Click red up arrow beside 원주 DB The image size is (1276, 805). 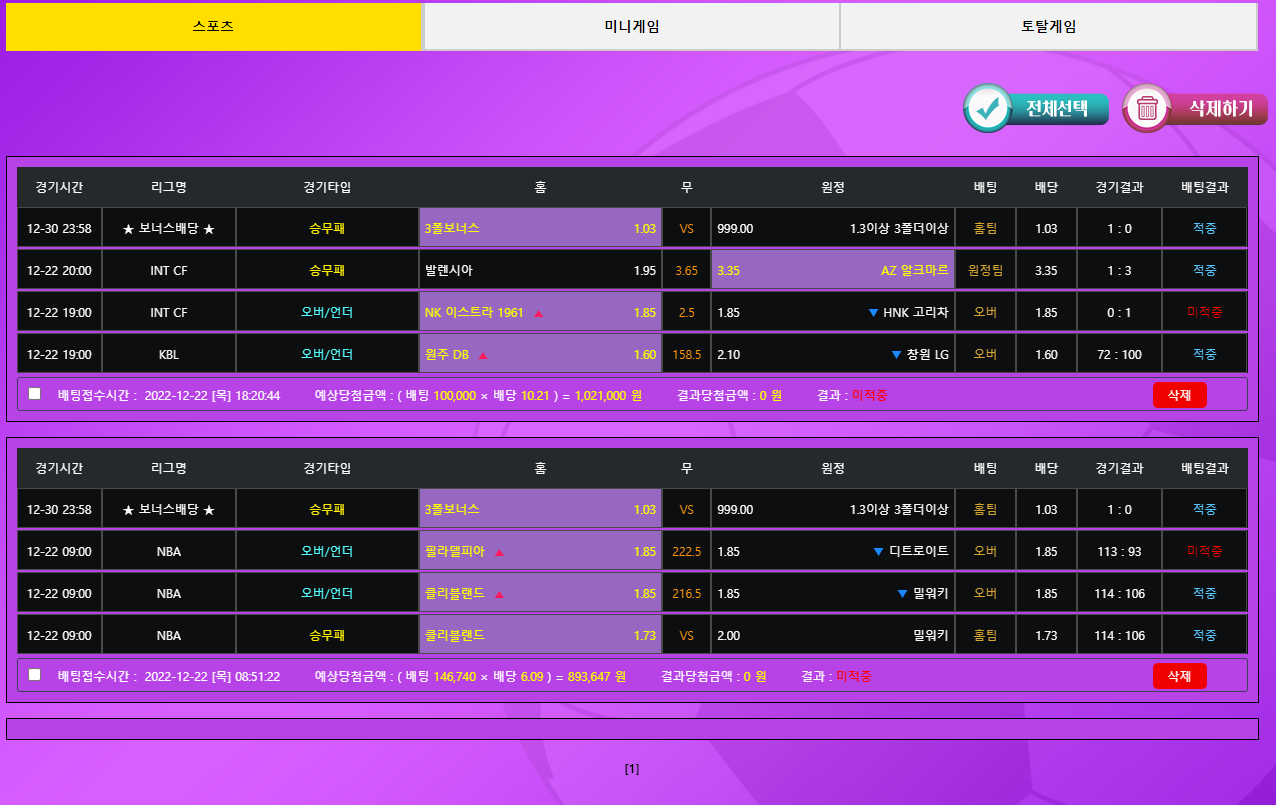483,355
